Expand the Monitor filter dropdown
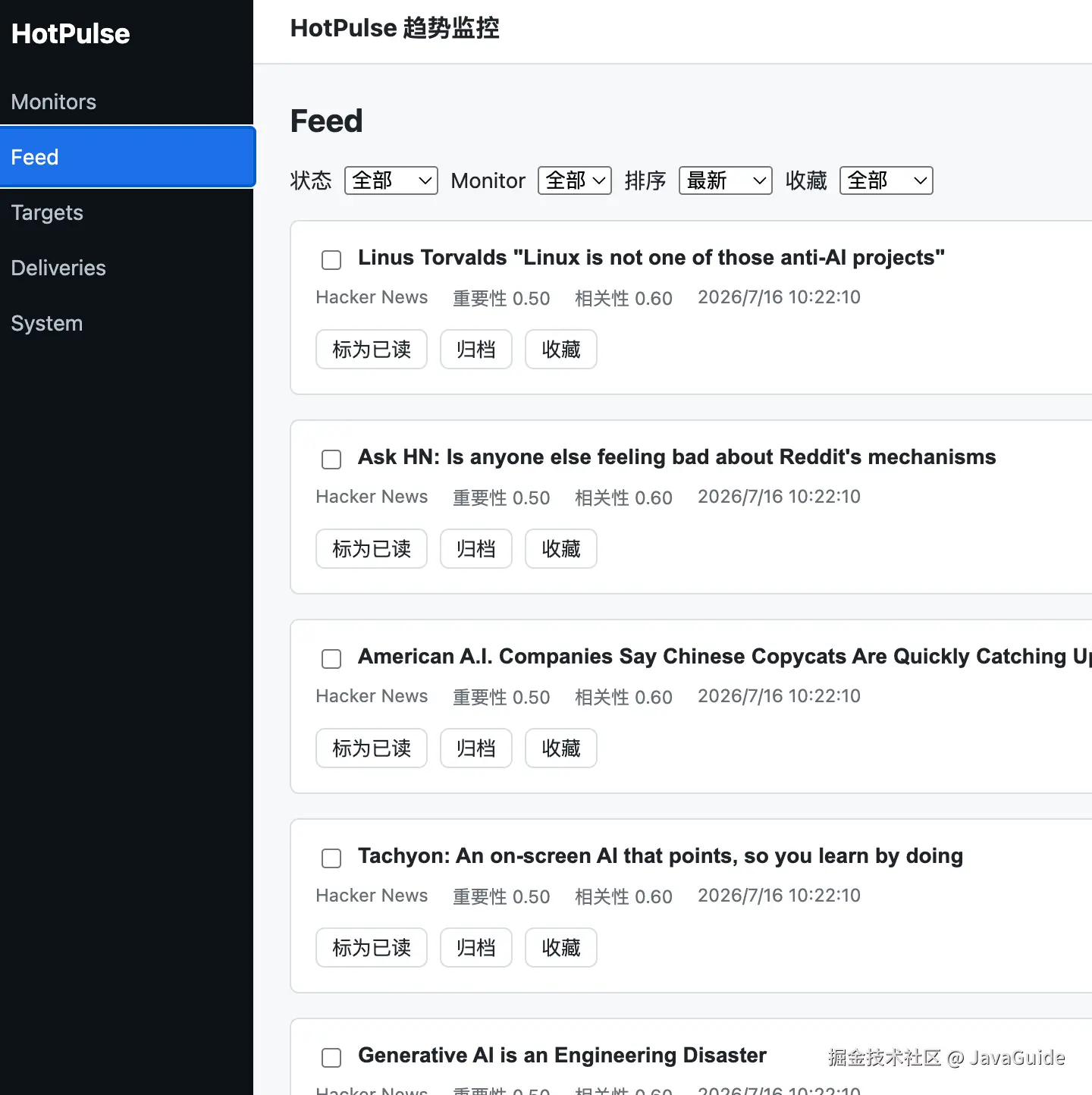Viewport: 1092px width, 1095px height. coord(574,180)
